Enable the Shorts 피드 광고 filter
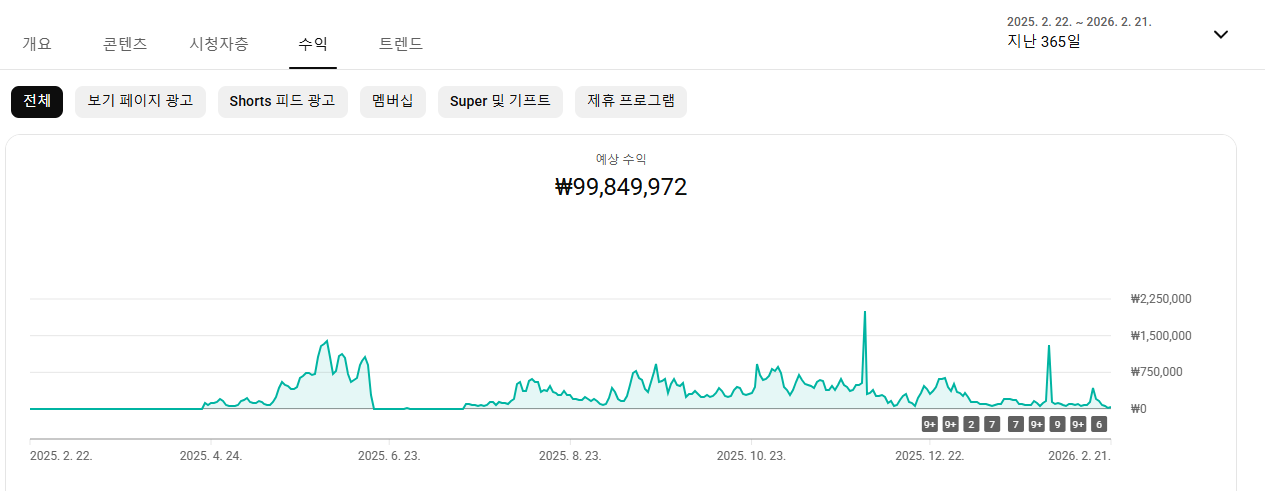 pyautogui.click(x=283, y=101)
